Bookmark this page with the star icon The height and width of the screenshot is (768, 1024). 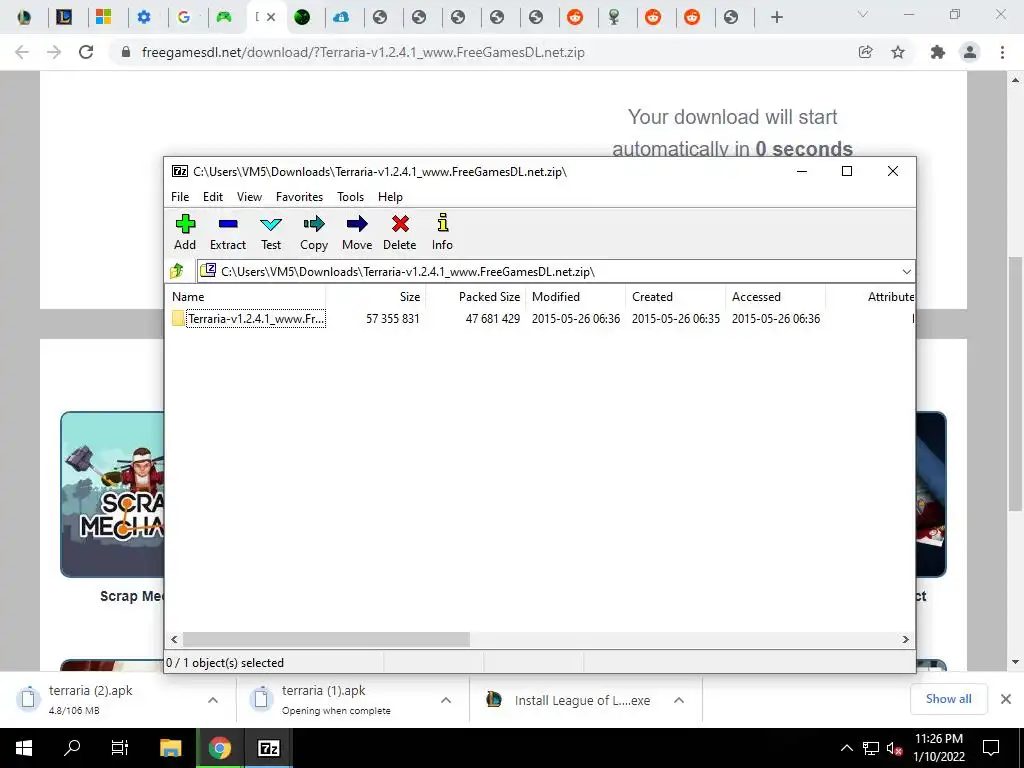point(898,52)
